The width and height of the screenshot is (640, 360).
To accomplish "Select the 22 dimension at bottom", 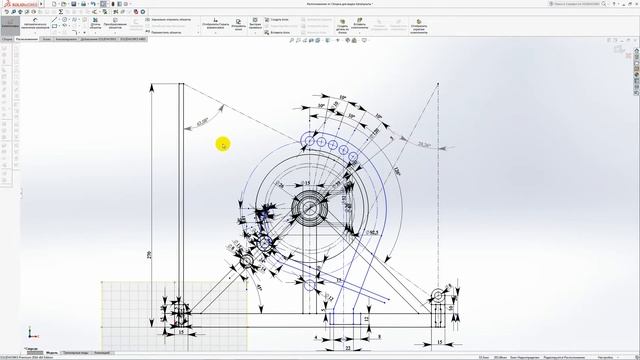I will (348, 348).
